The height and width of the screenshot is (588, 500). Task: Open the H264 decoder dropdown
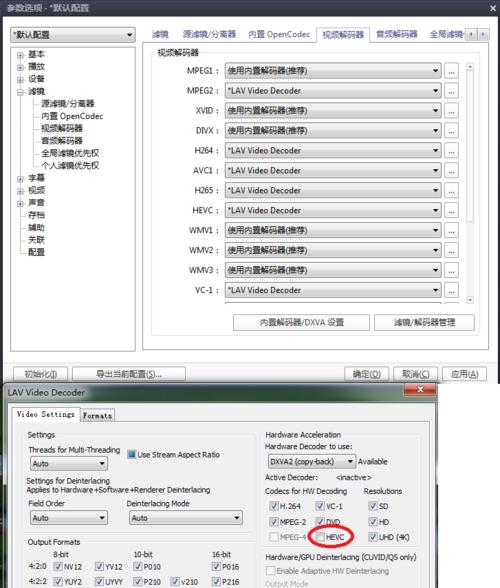point(333,151)
